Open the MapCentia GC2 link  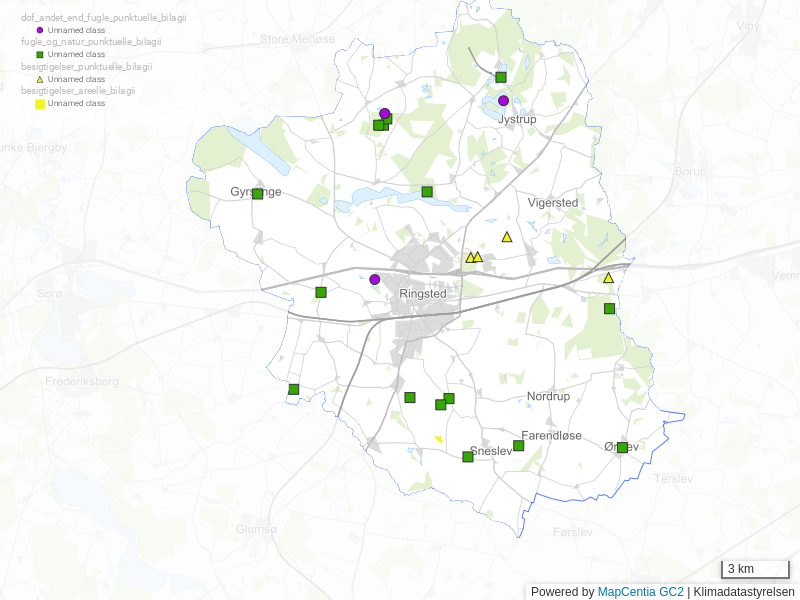tap(640, 592)
